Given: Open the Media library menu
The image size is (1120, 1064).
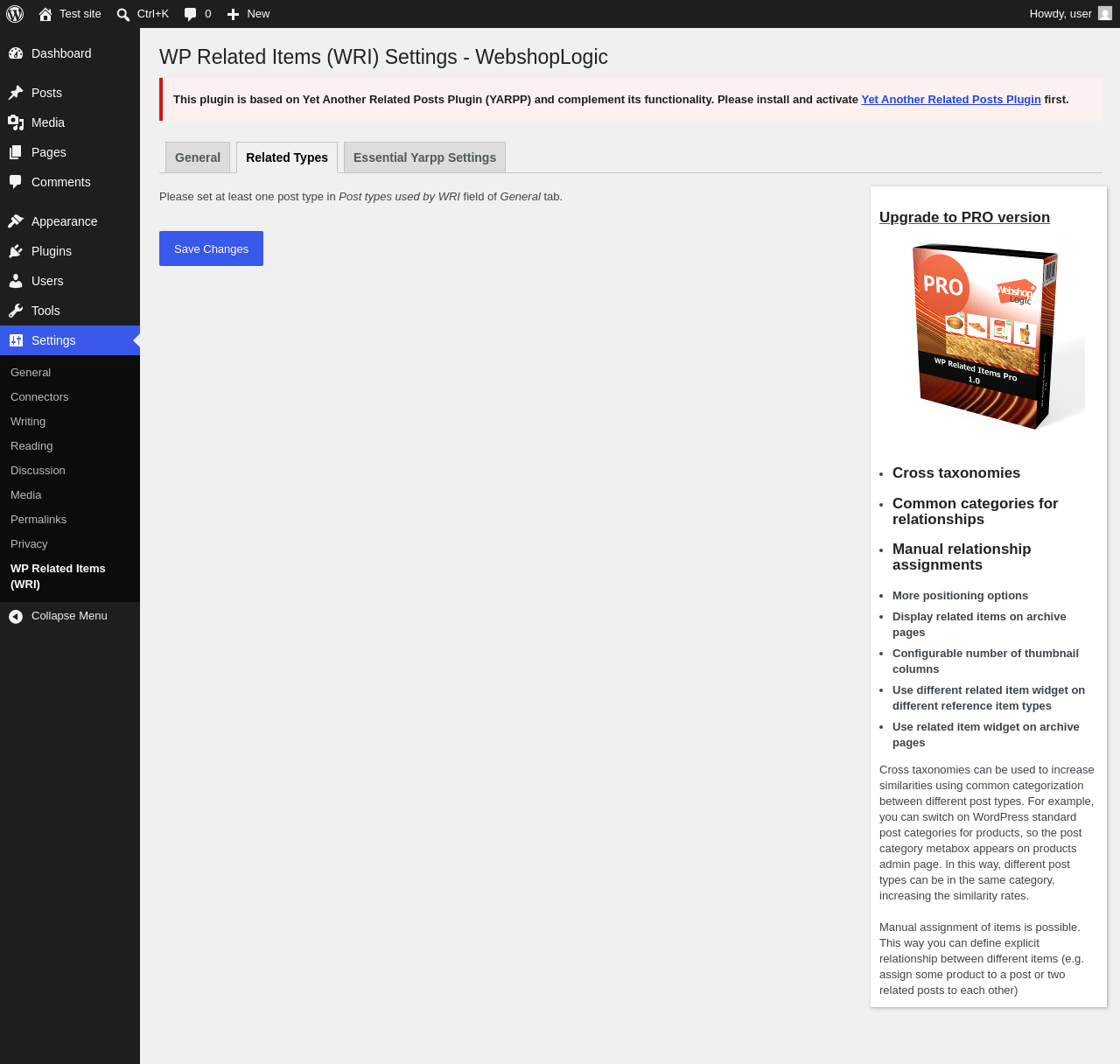Looking at the screenshot, I should pyautogui.click(x=70, y=122).
